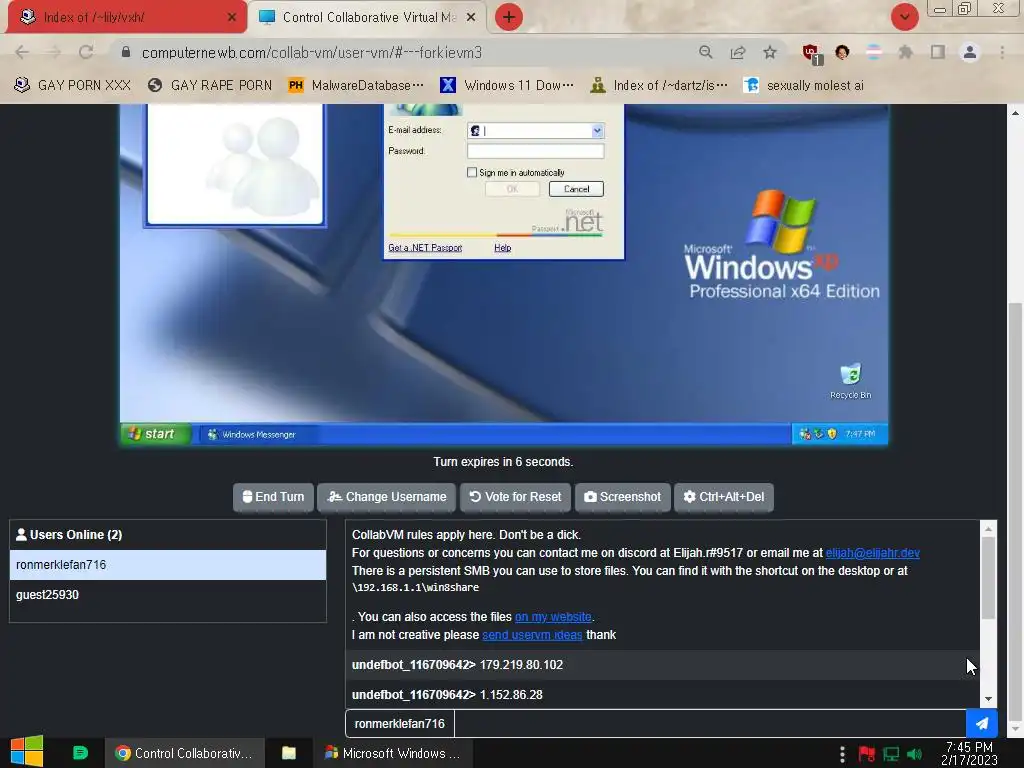The height and width of the screenshot is (768, 1024).
Task: Open the Chrome profile avatar
Action: [x=970, y=52]
